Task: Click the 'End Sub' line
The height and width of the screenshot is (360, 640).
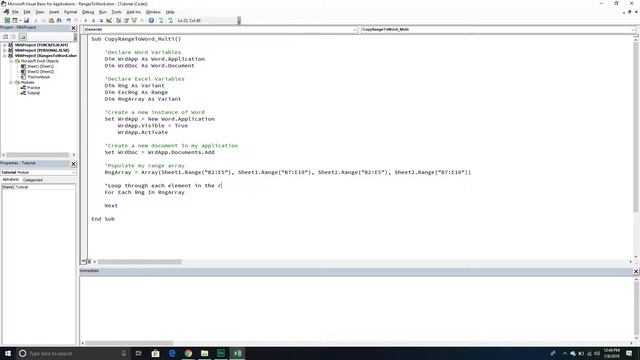Action: point(103,219)
